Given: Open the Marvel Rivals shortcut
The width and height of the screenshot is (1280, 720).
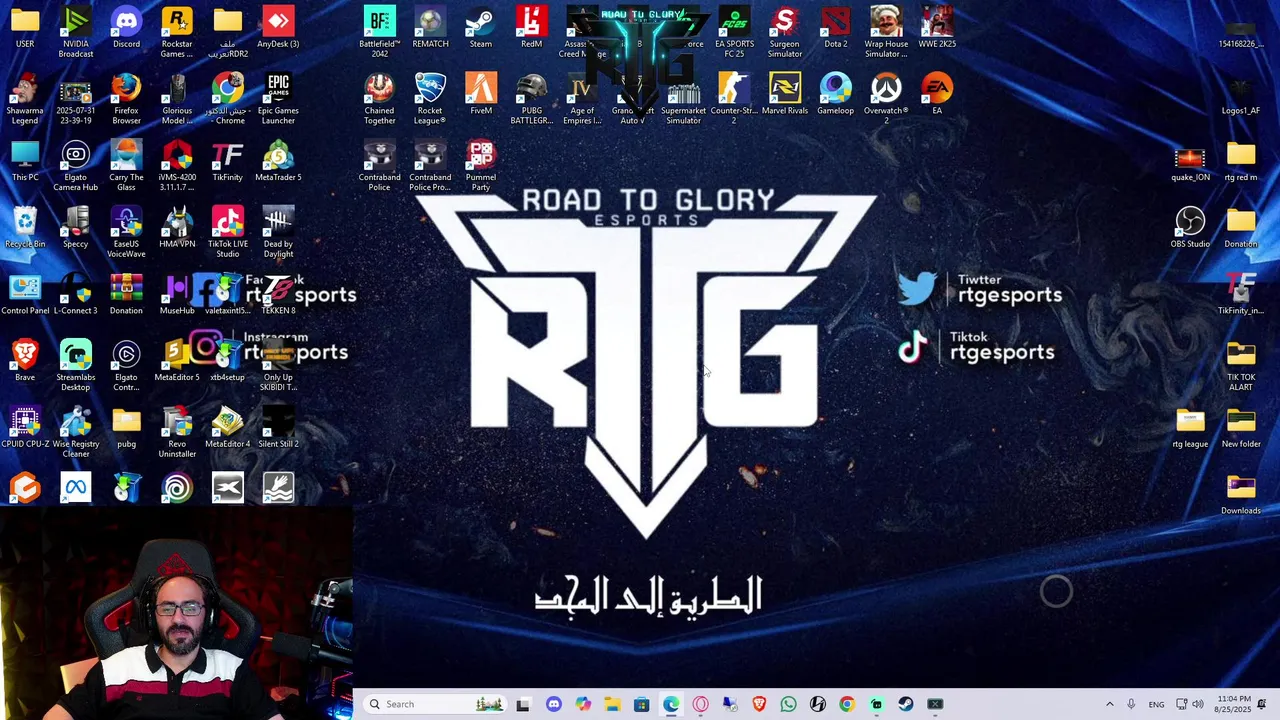Looking at the screenshot, I should (x=785, y=94).
